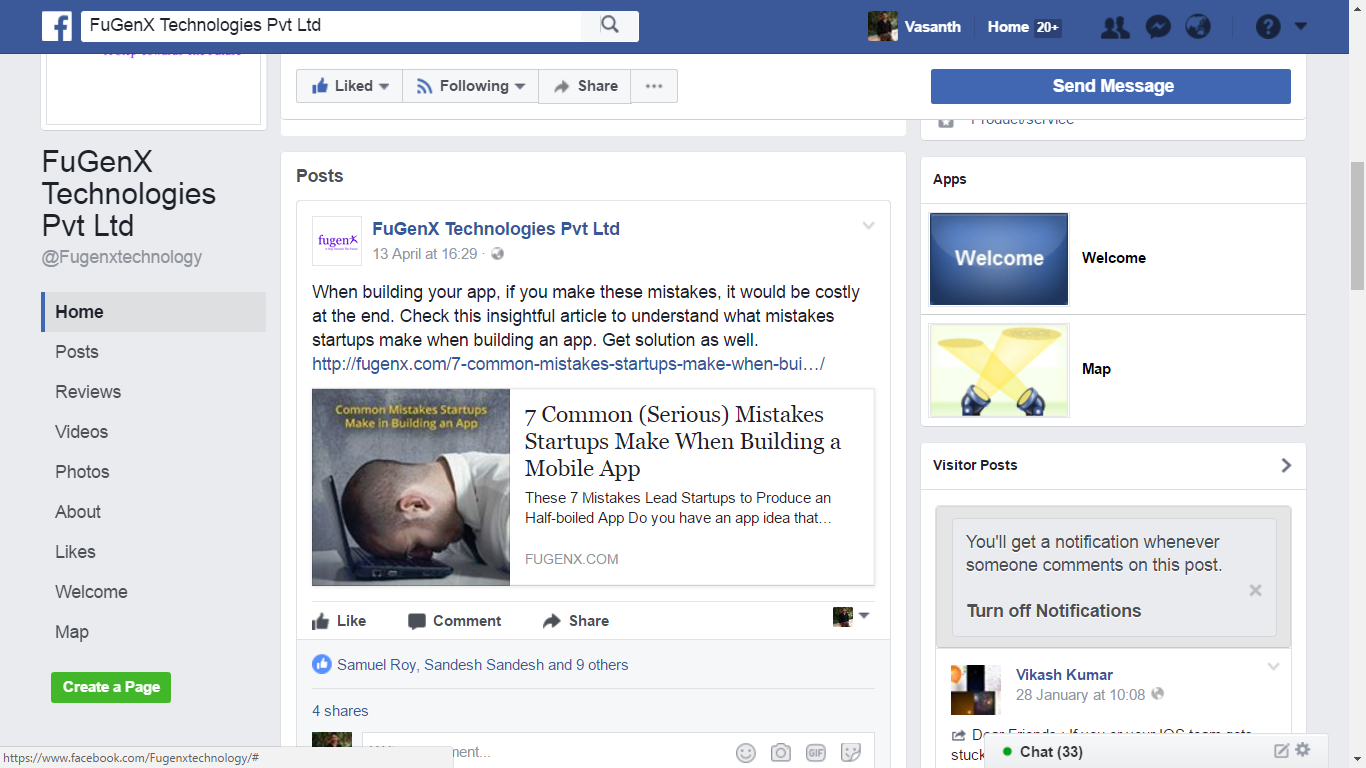The width and height of the screenshot is (1366, 768).
Task: Open the 28 January at 10:08 timestamp
Action: [1080, 695]
